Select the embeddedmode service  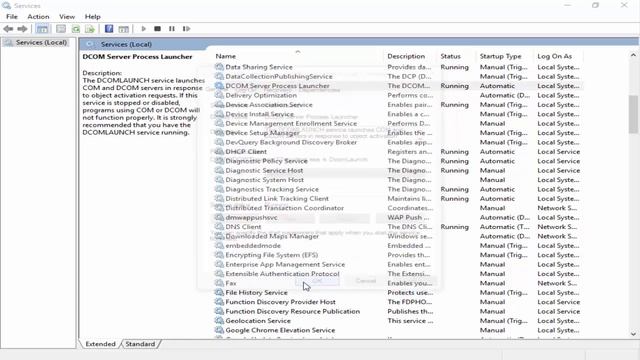(x=398, y=245)
